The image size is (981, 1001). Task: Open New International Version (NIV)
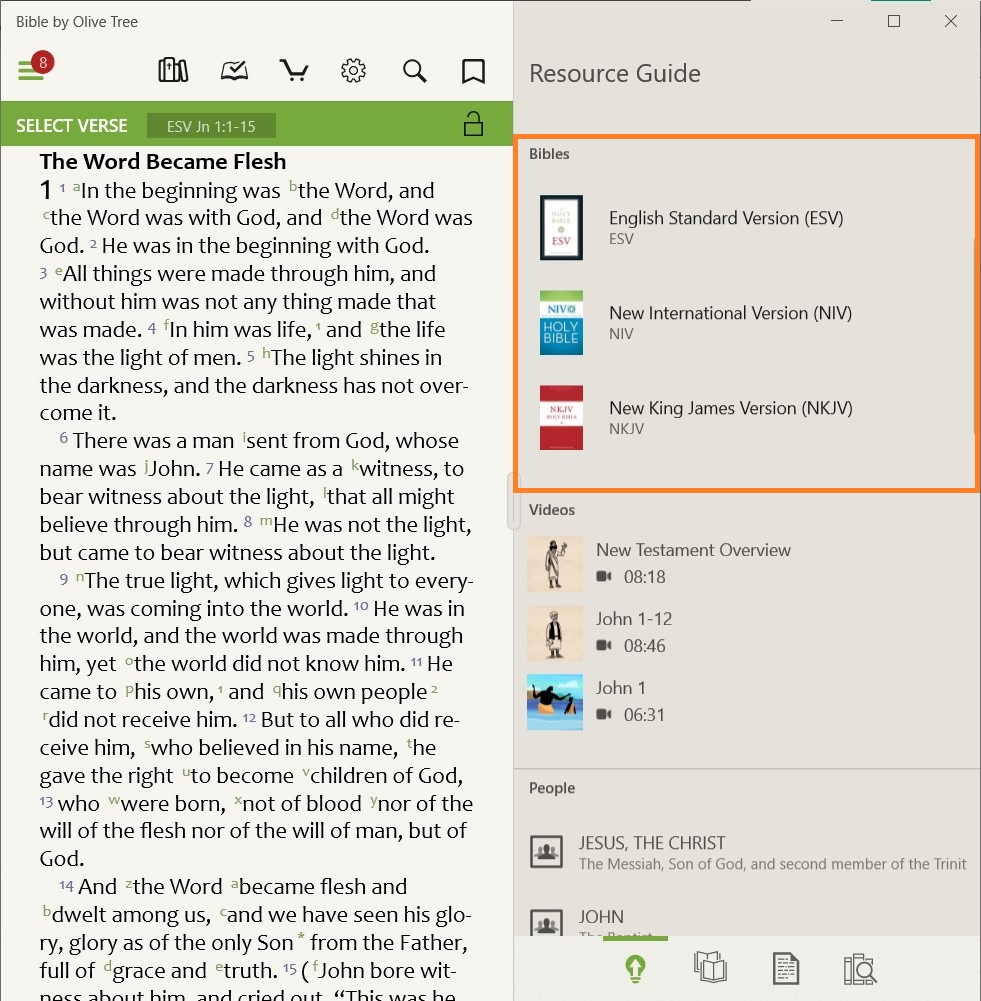click(x=745, y=323)
